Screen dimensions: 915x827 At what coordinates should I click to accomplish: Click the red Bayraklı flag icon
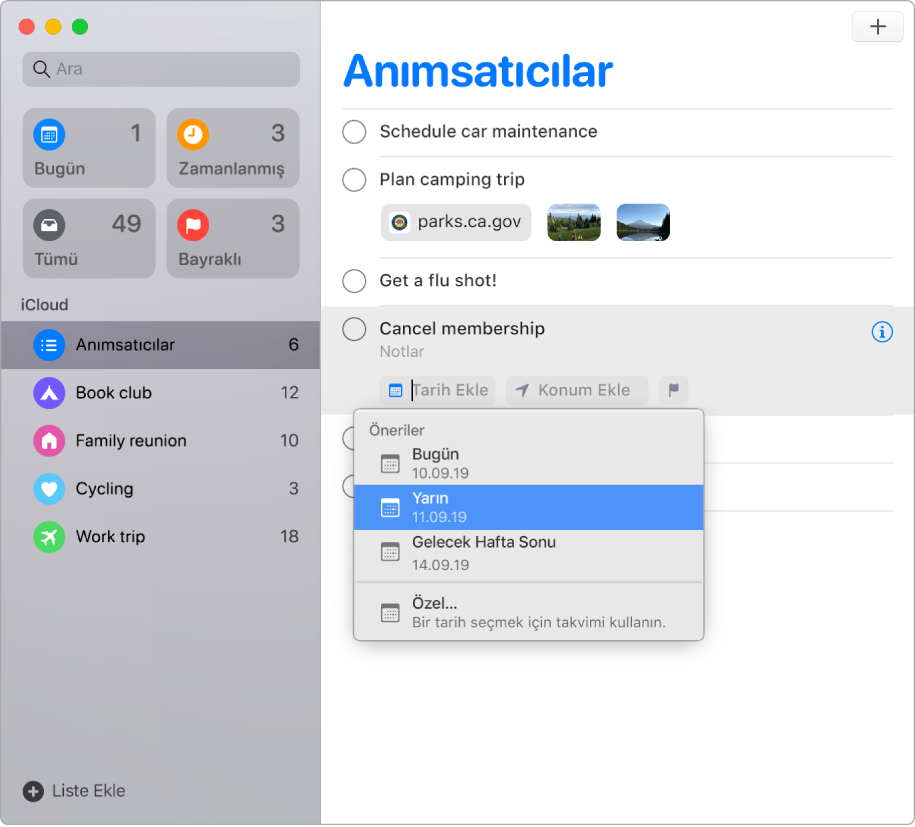pyautogui.click(x=193, y=225)
